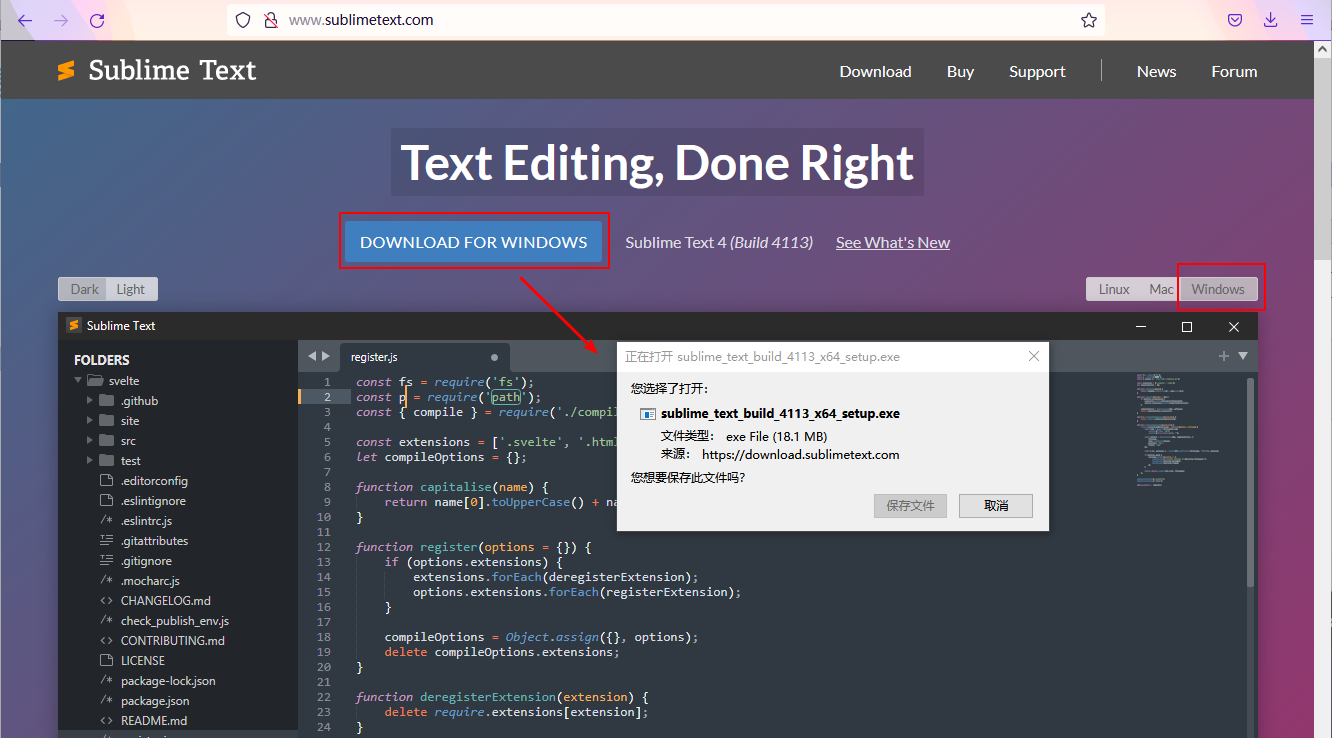Add a new tab with the plus icon
The width and height of the screenshot is (1332, 738).
coord(1223,356)
